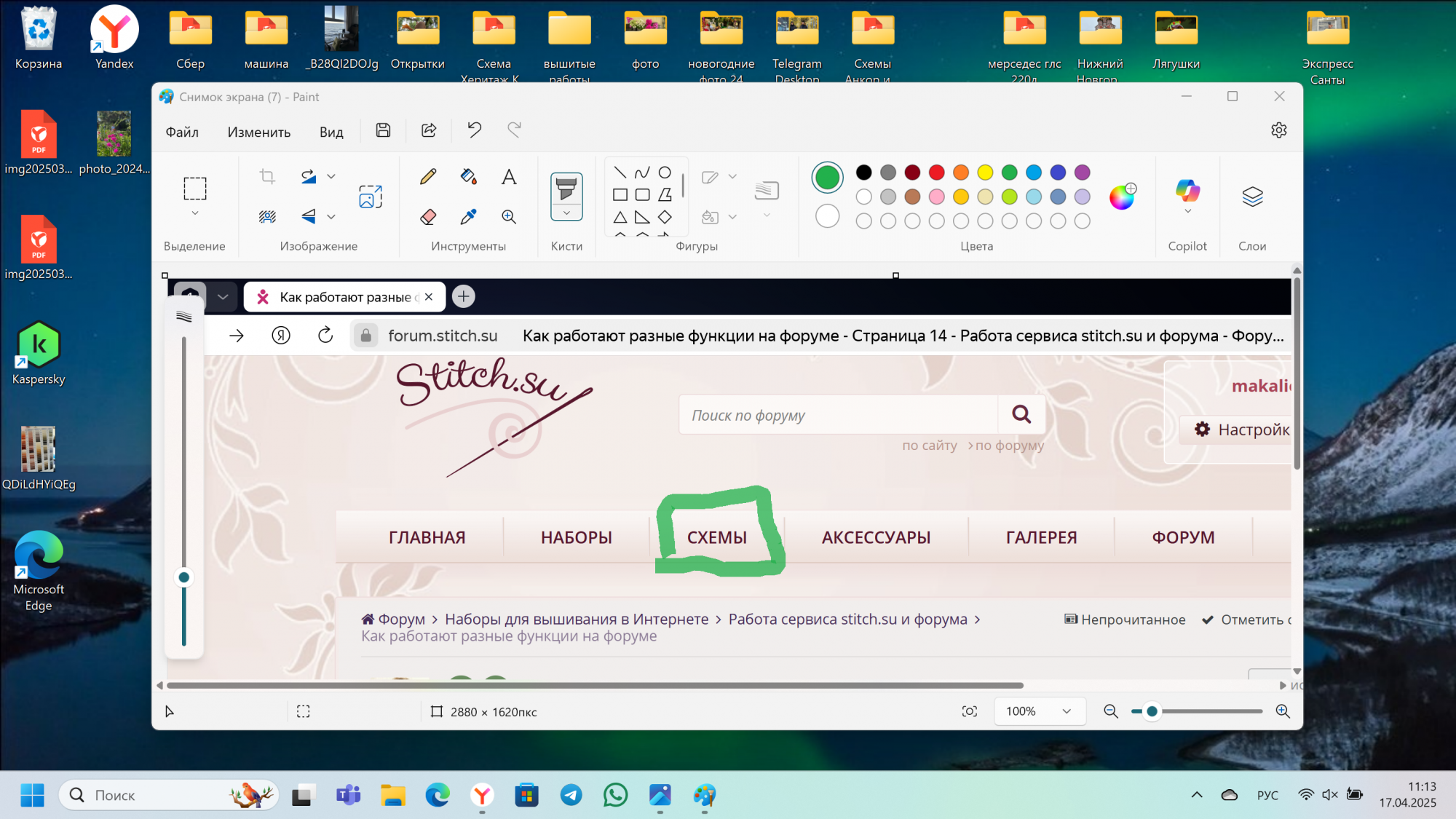Select the Fill bucket tool
The image size is (1456, 819).
click(468, 176)
